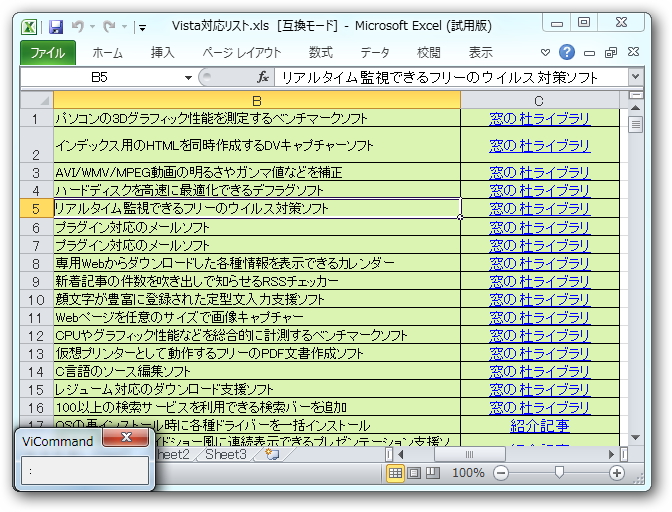
Task: Click the zoom slider handle
Action: coord(559,473)
